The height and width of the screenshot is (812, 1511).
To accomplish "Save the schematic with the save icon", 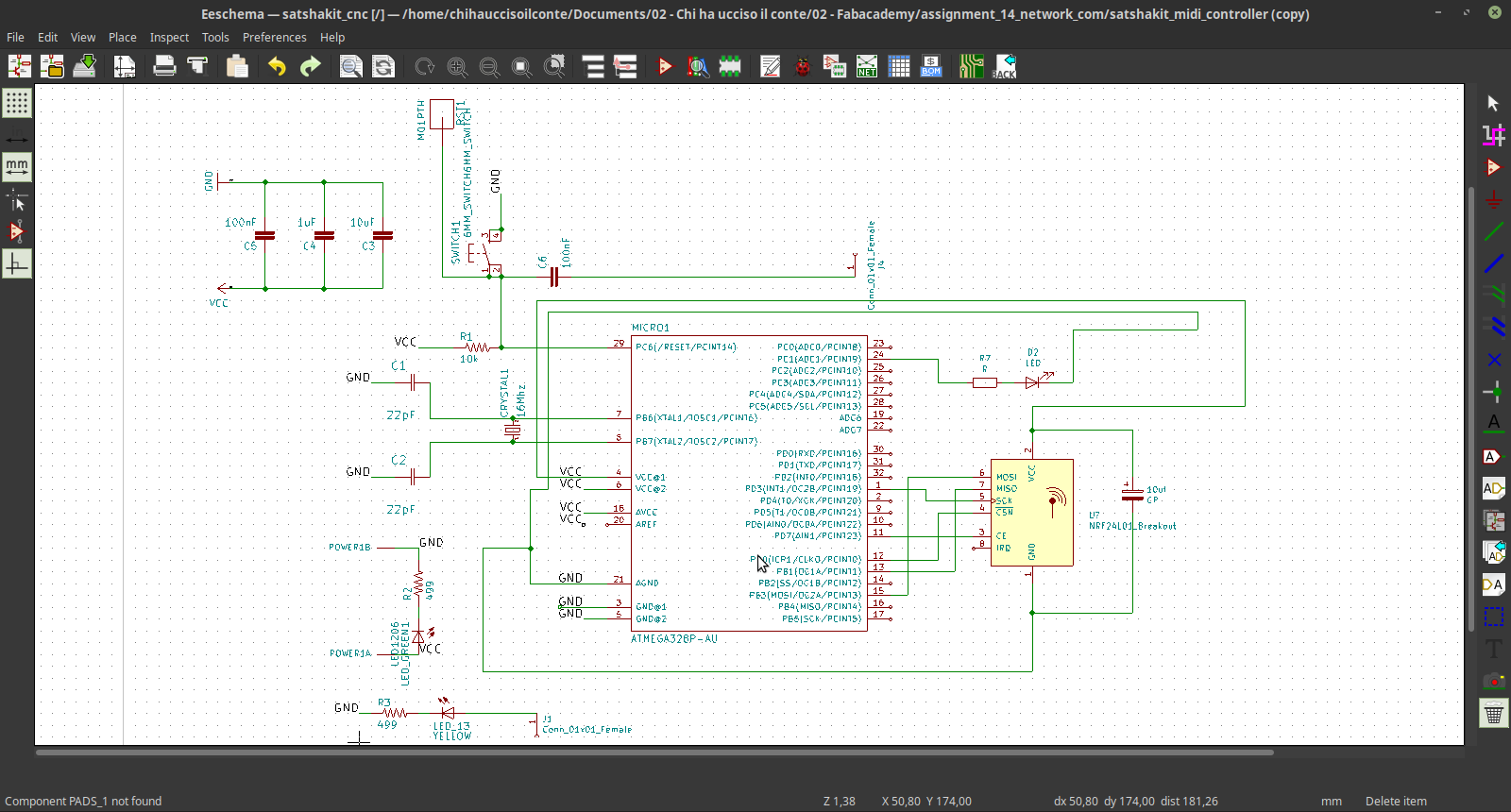I will [x=85, y=66].
